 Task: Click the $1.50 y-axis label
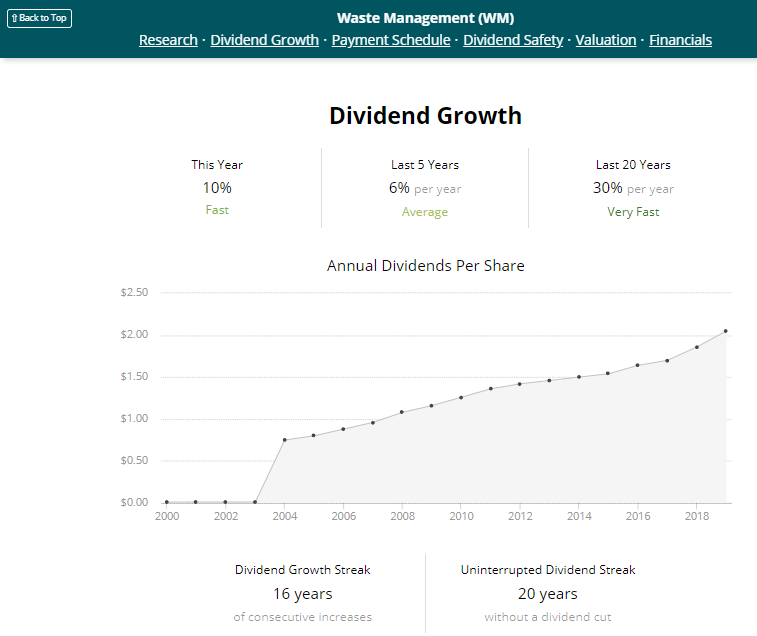(x=134, y=376)
